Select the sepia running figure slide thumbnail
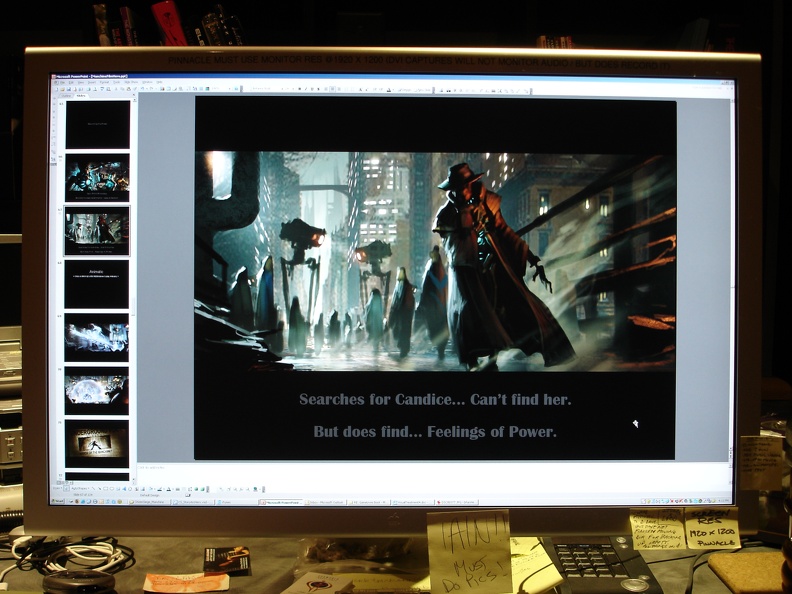792x594 pixels. pyautogui.click(x=96, y=444)
